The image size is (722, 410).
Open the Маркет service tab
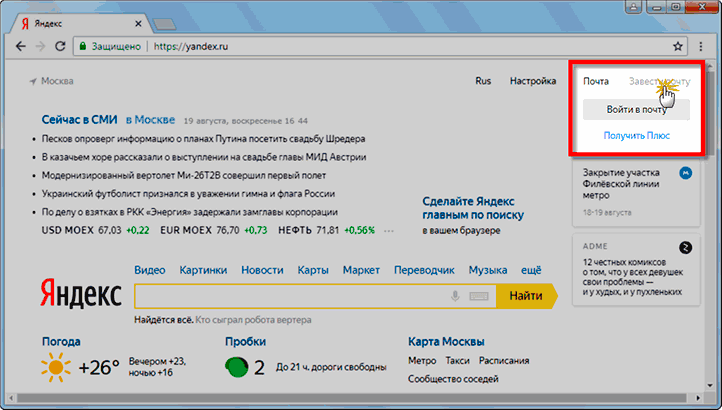pos(361,270)
